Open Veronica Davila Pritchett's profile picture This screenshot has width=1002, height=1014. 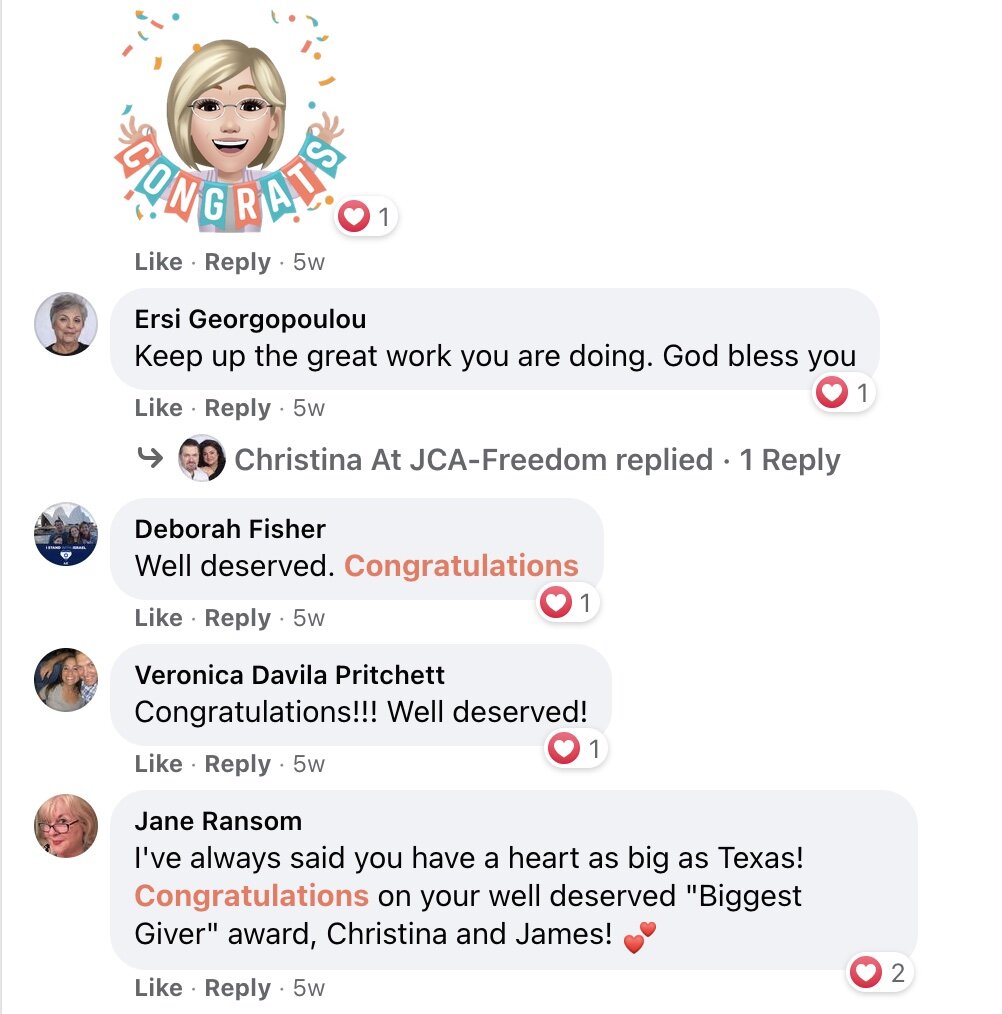pyautogui.click(x=66, y=680)
